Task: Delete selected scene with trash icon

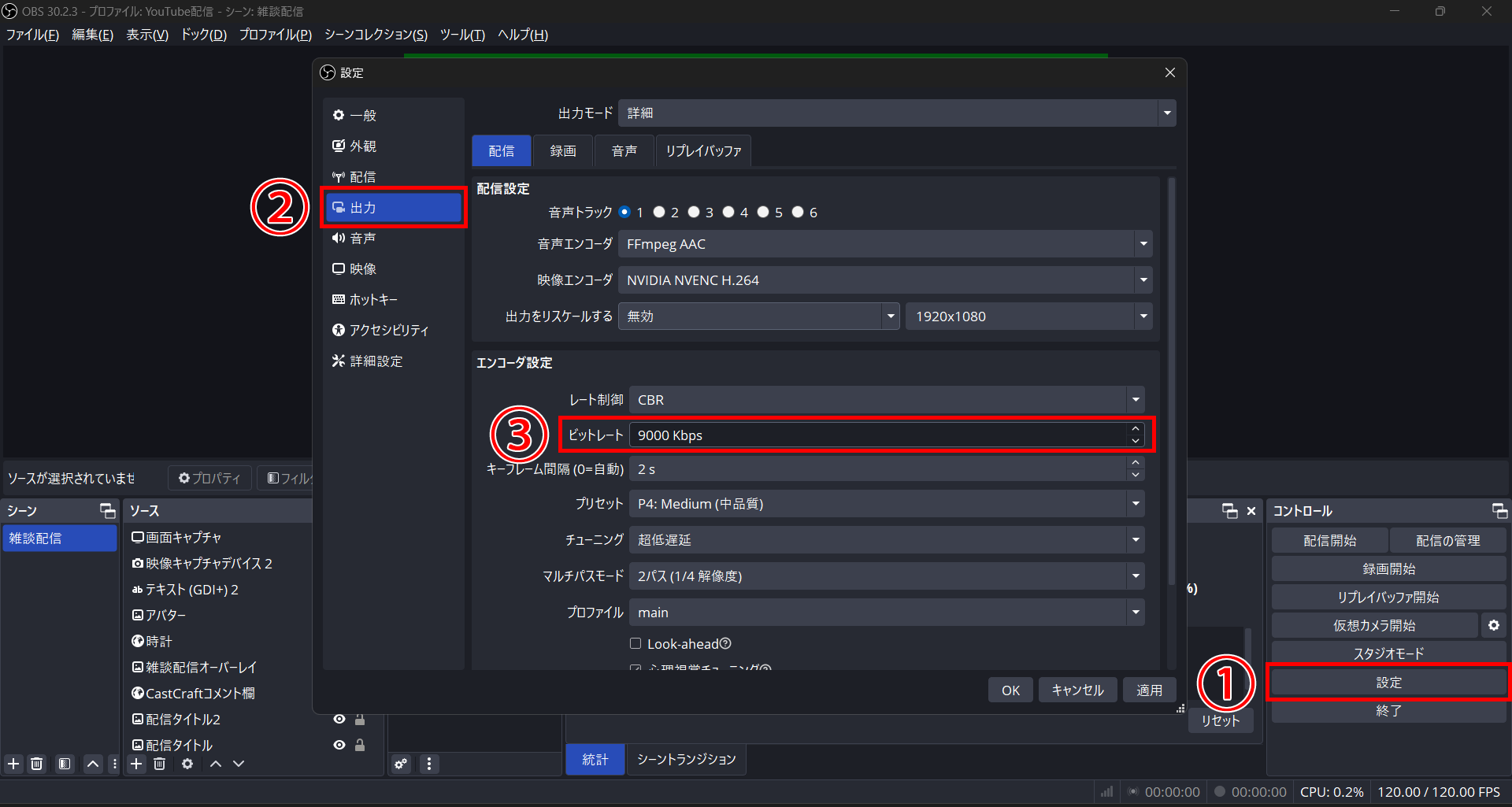Action: pos(37,764)
